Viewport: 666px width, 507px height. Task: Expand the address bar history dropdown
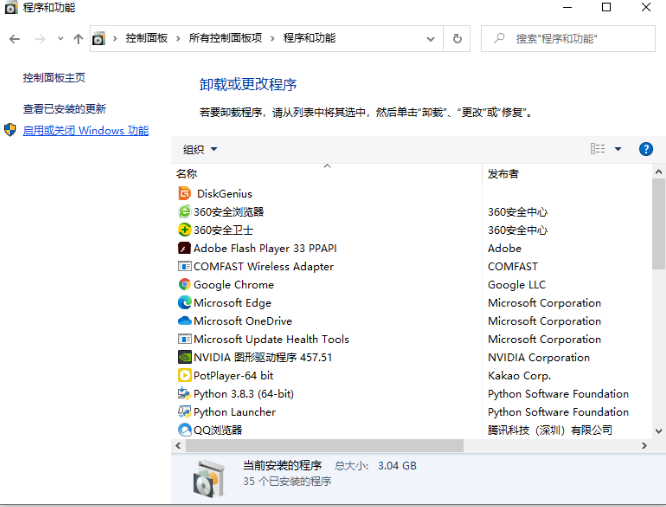point(430,38)
